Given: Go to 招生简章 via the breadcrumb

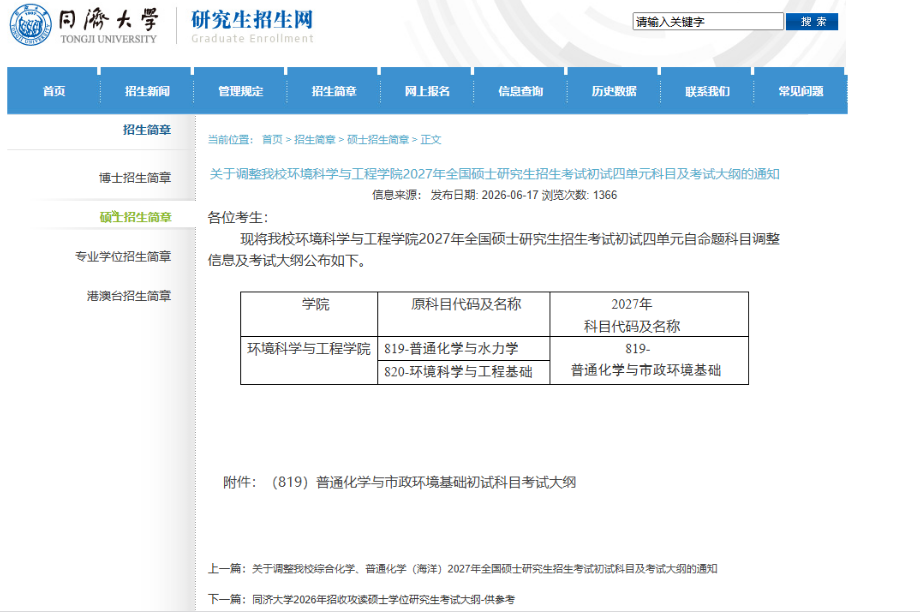Looking at the screenshot, I should coord(314,140).
